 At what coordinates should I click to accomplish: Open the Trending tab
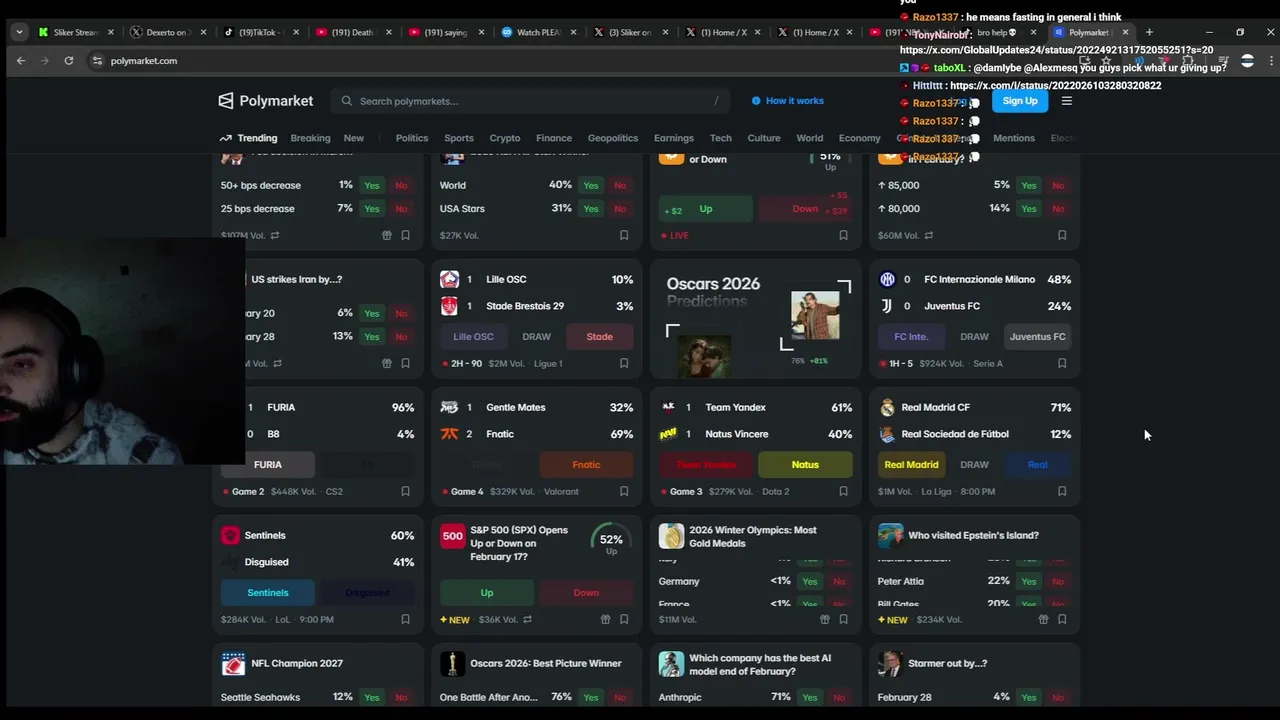click(249, 138)
